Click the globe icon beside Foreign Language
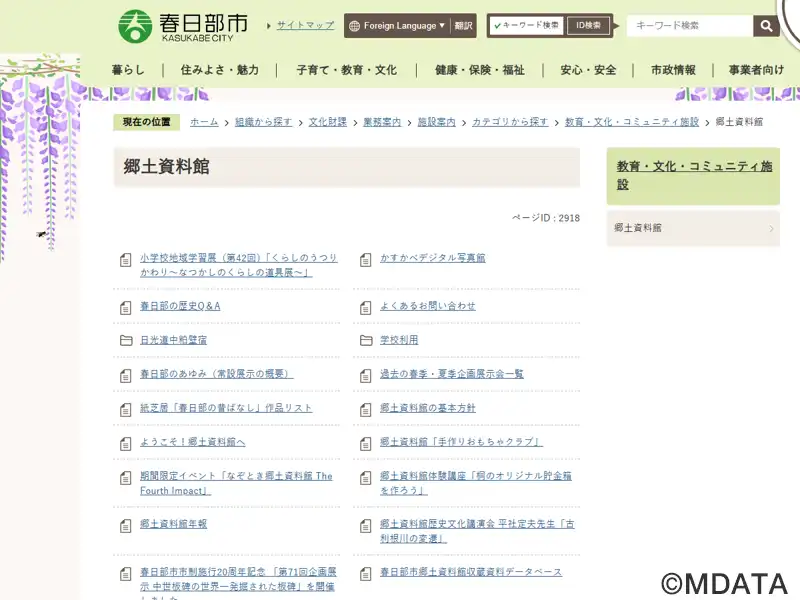This screenshot has width=800, height=600. click(354, 26)
